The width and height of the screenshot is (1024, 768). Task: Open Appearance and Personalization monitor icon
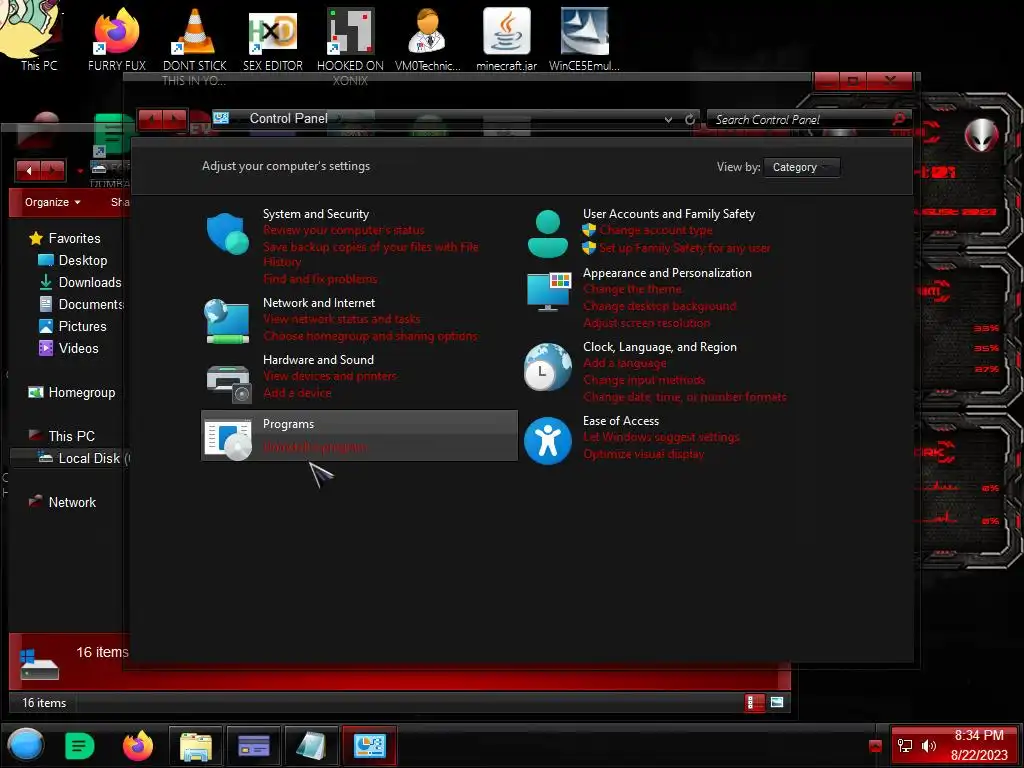[x=549, y=292]
